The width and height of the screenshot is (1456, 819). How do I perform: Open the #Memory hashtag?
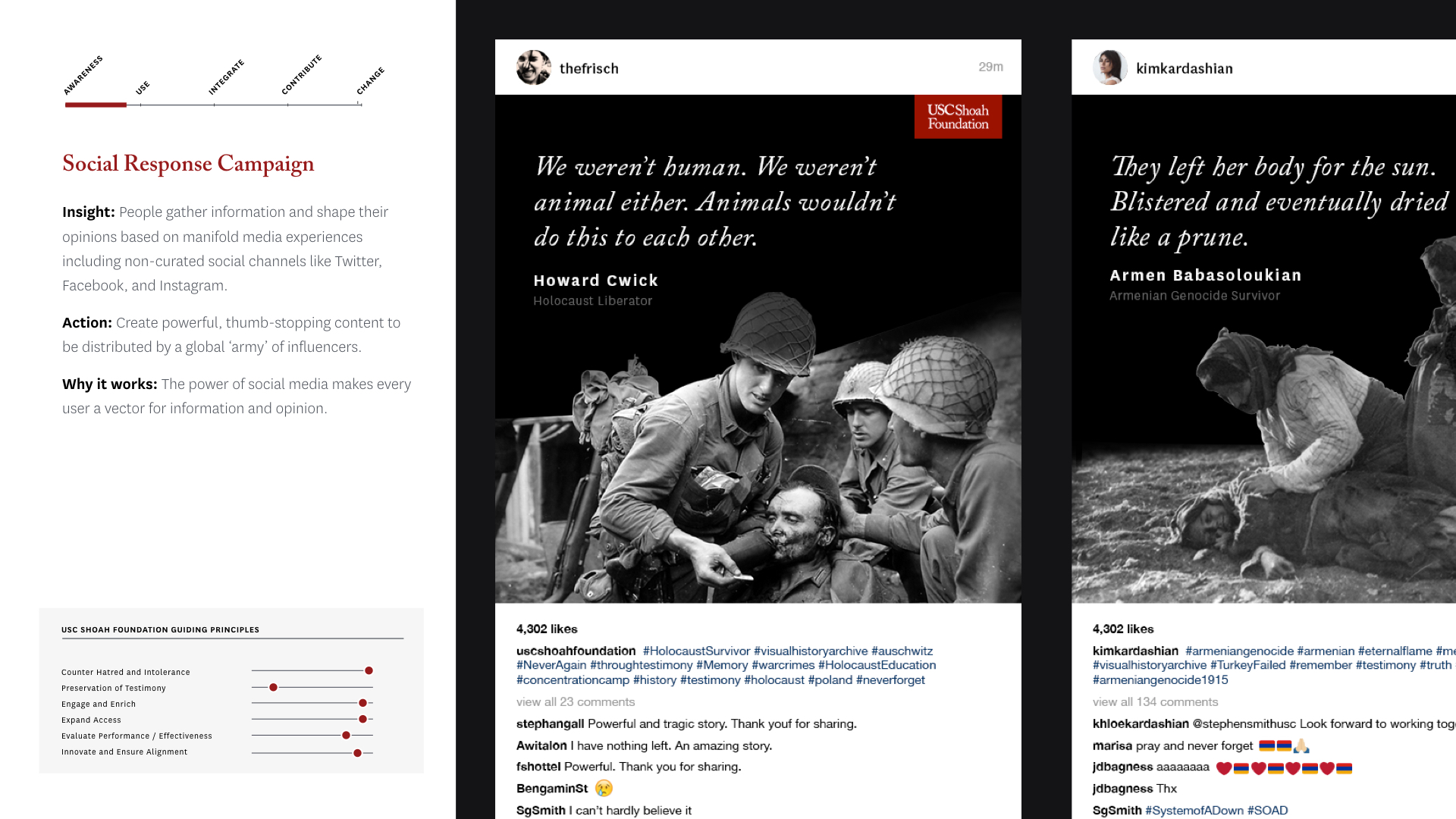pos(722,665)
